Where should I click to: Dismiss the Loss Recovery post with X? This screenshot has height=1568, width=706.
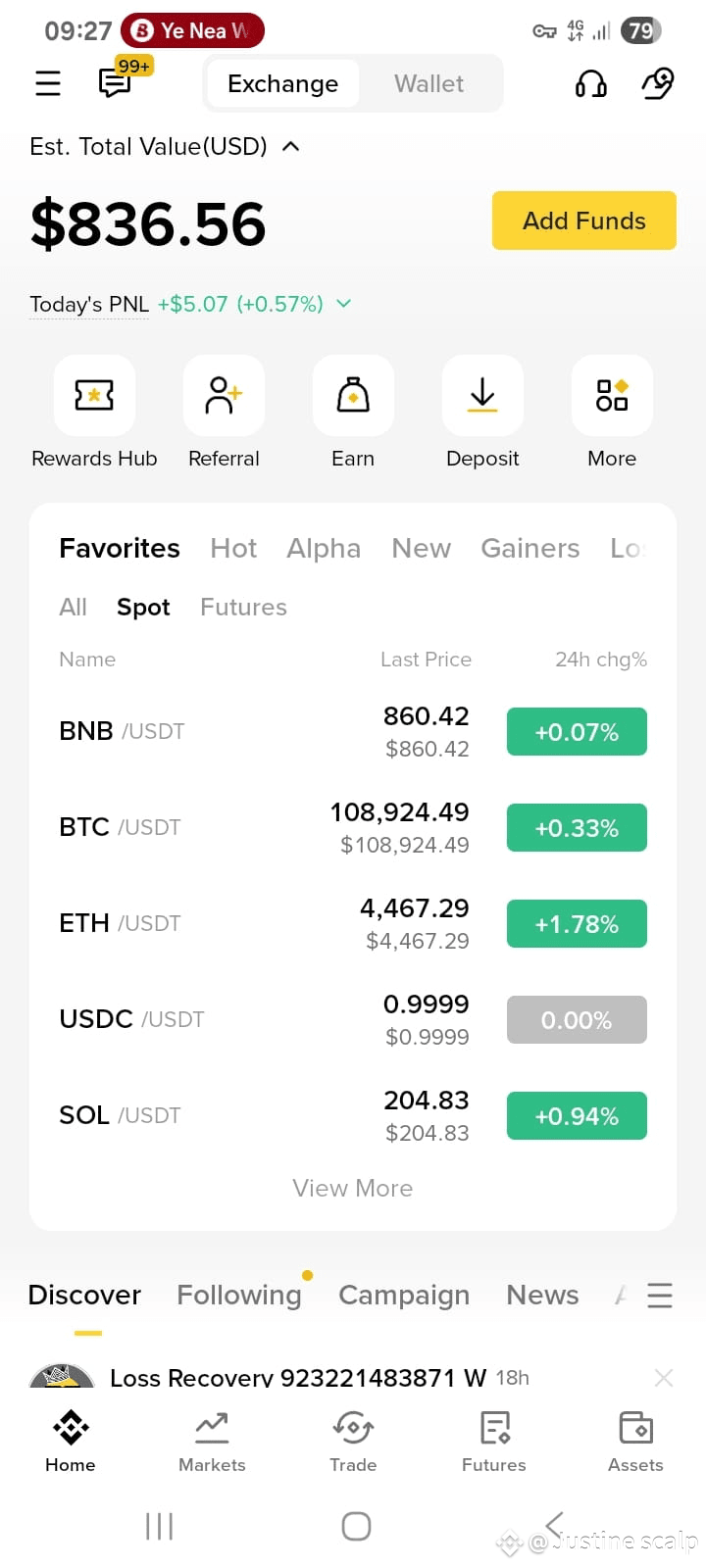664,1378
